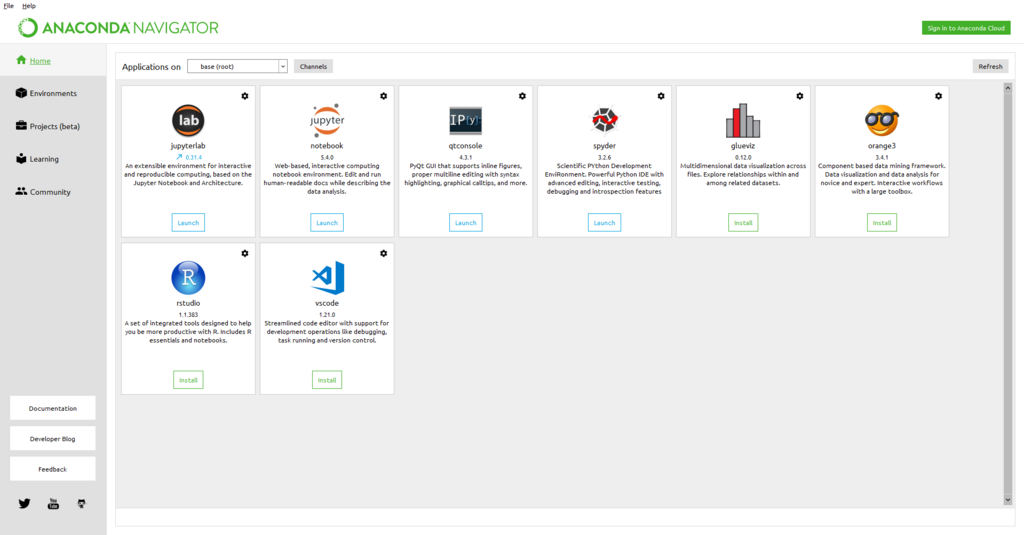Open the vscode gear settings
This screenshot has height=535, width=1024.
[383, 253]
